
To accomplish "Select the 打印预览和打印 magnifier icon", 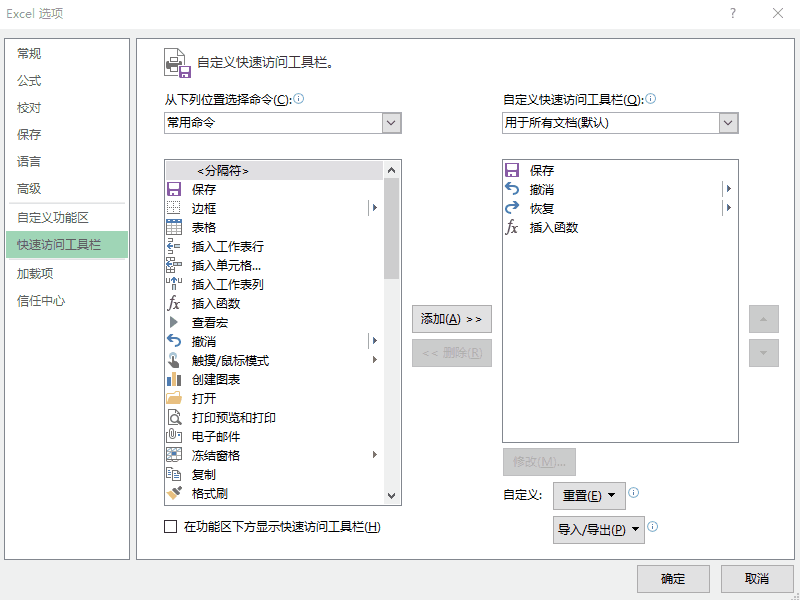I will point(174,417).
